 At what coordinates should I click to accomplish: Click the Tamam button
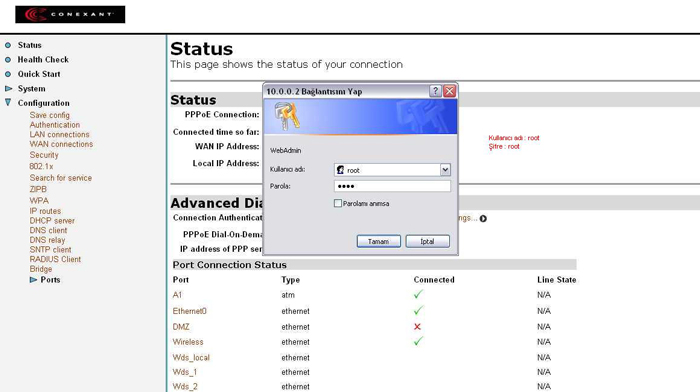[x=379, y=242]
